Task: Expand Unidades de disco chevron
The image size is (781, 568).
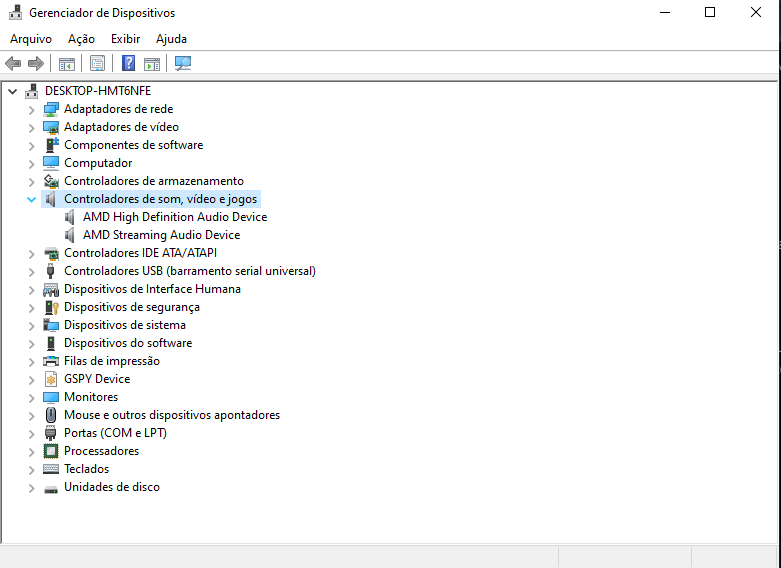Action: click(x=31, y=487)
